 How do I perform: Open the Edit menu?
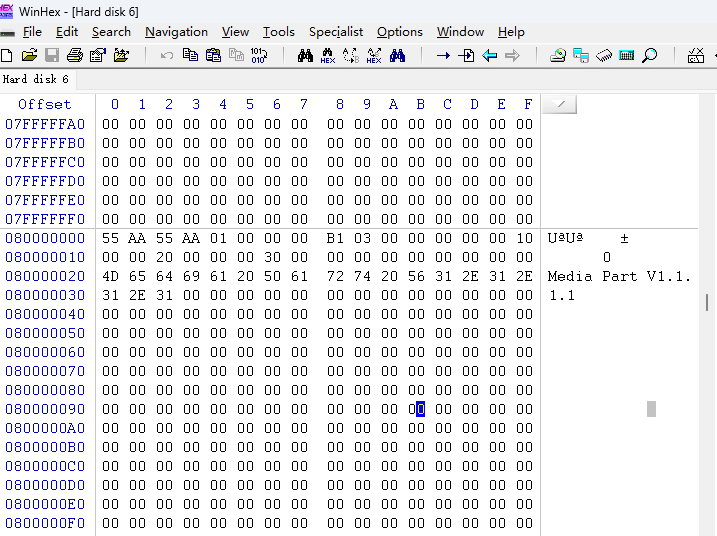point(67,32)
